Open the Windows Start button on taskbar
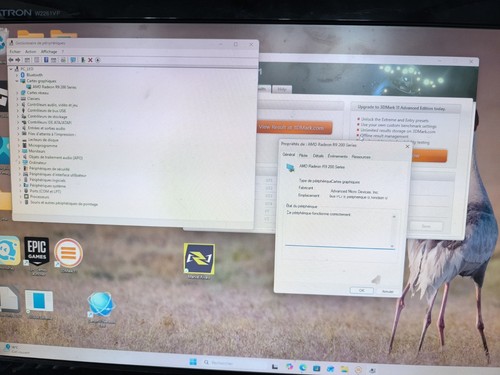Image resolution: width=500 pixels, height=375 pixels. click(x=193, y=362)
